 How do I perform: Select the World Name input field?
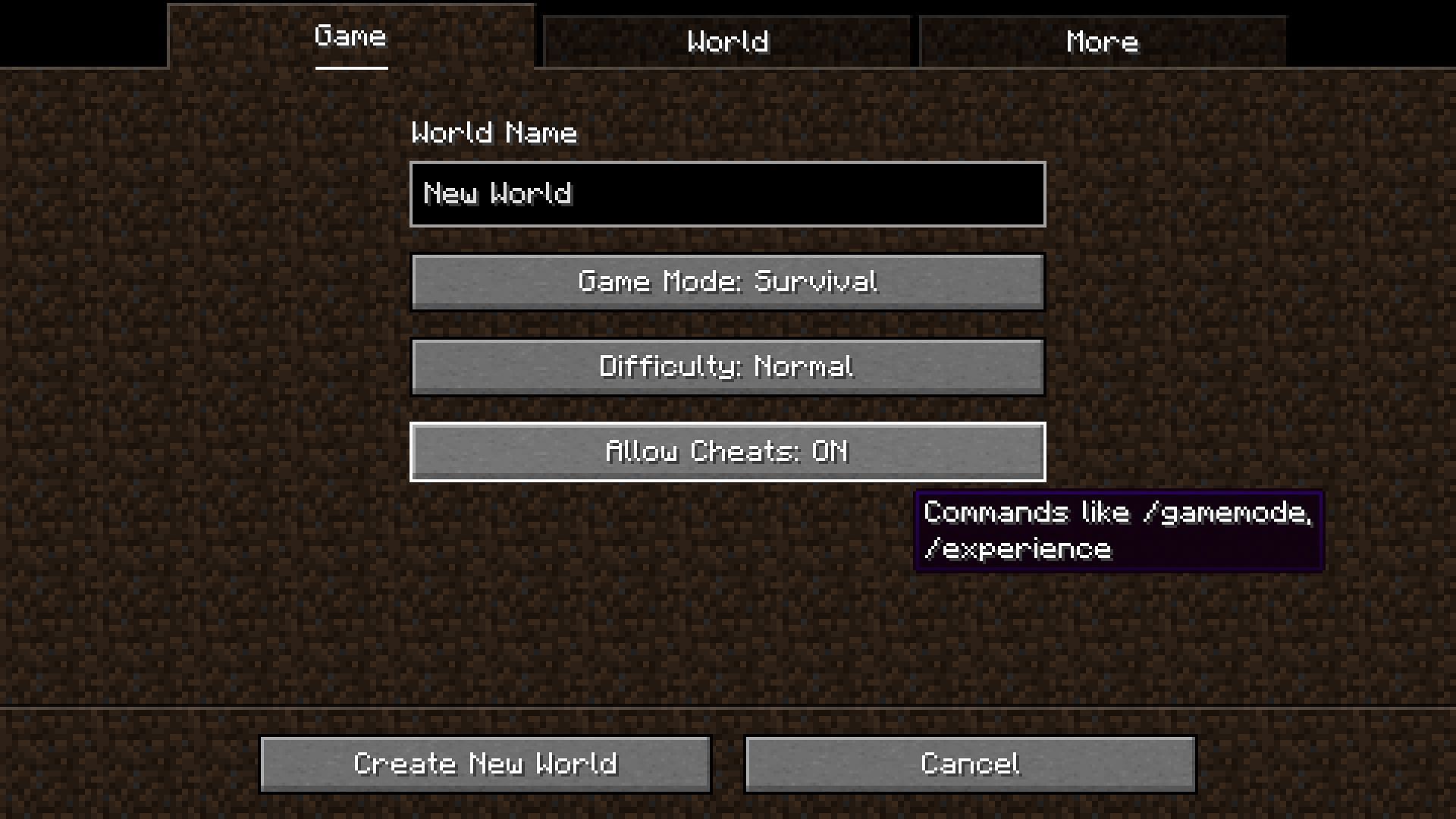(727, 194)
